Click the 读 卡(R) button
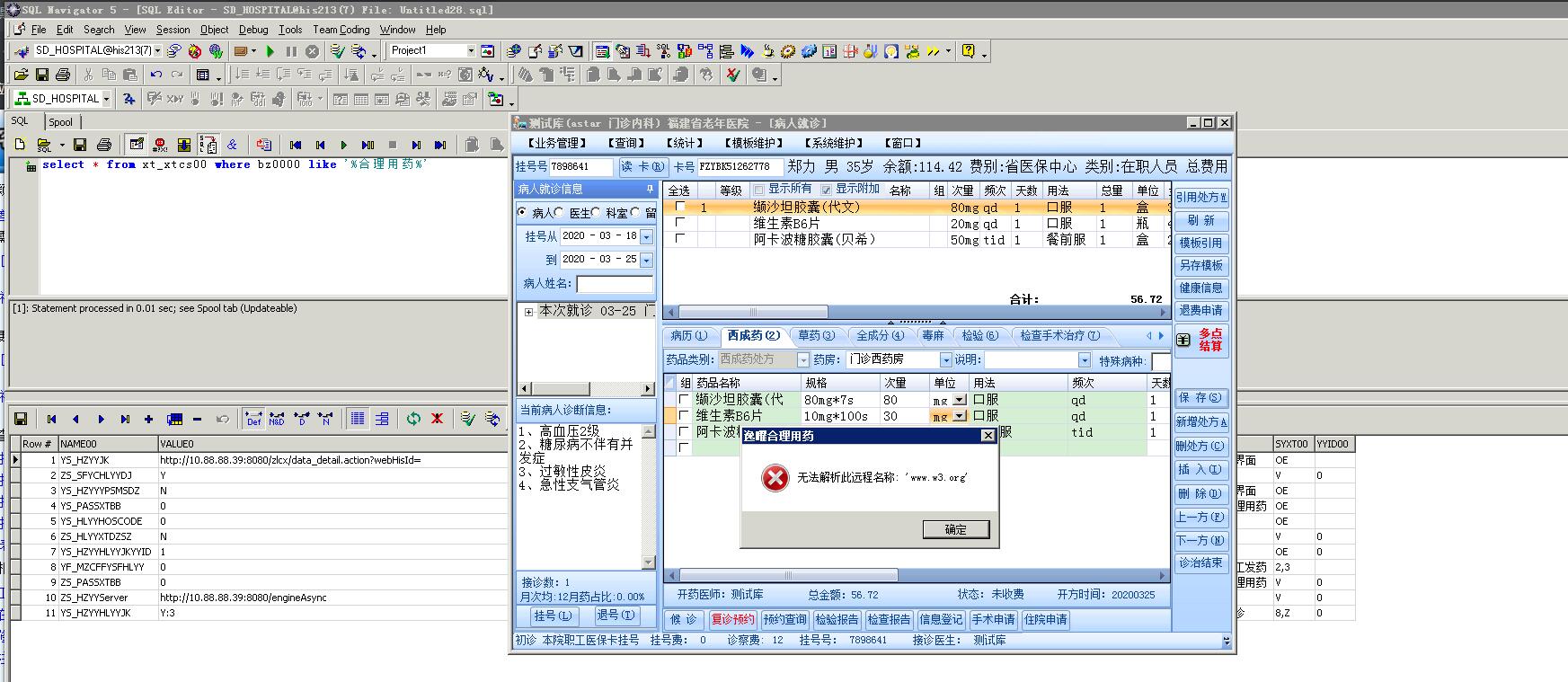Viewport: 1568px width, 682px height. click(642, 167)
